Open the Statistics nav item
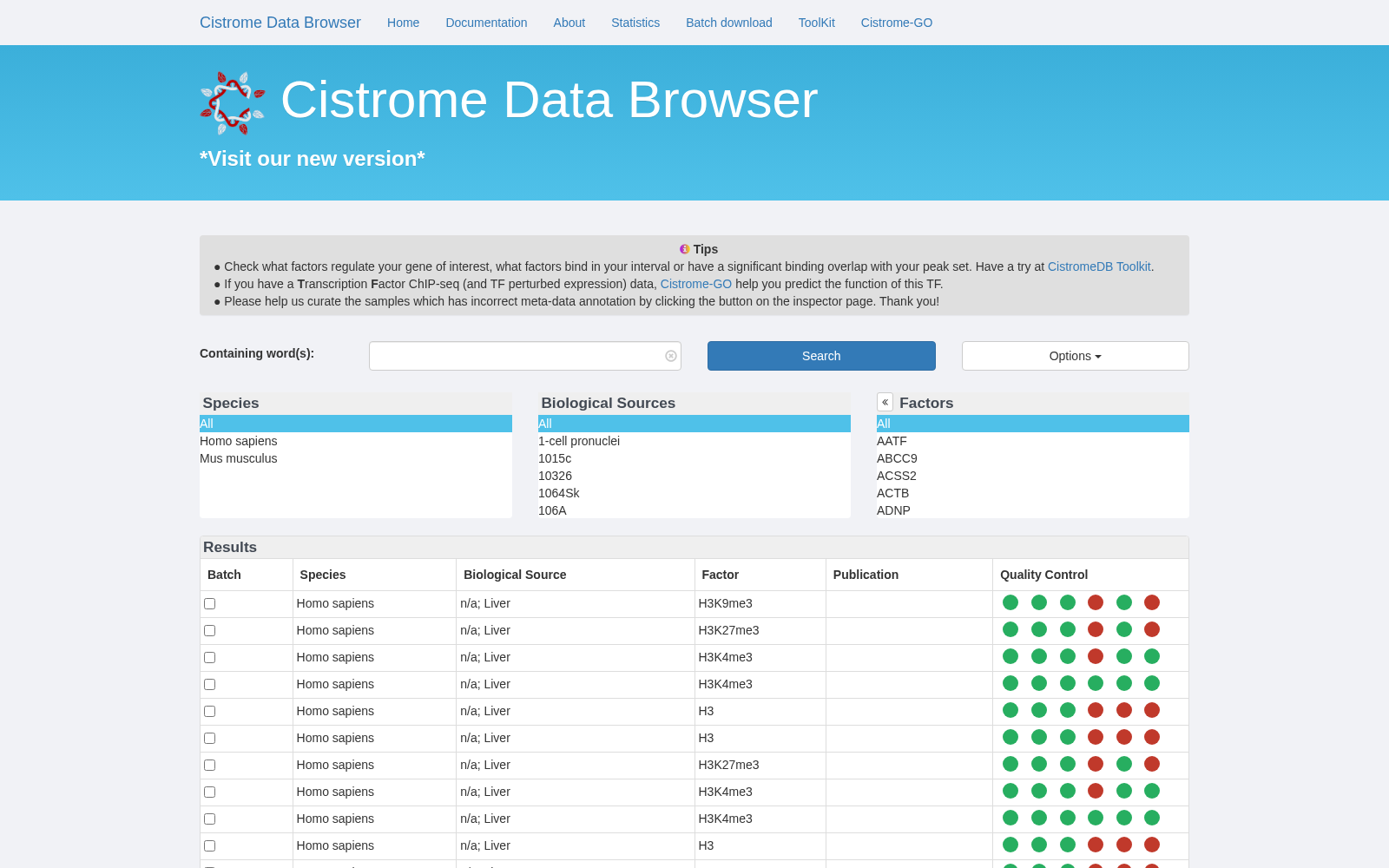This screenshot has width=1389, height=868. click(635, 23)
